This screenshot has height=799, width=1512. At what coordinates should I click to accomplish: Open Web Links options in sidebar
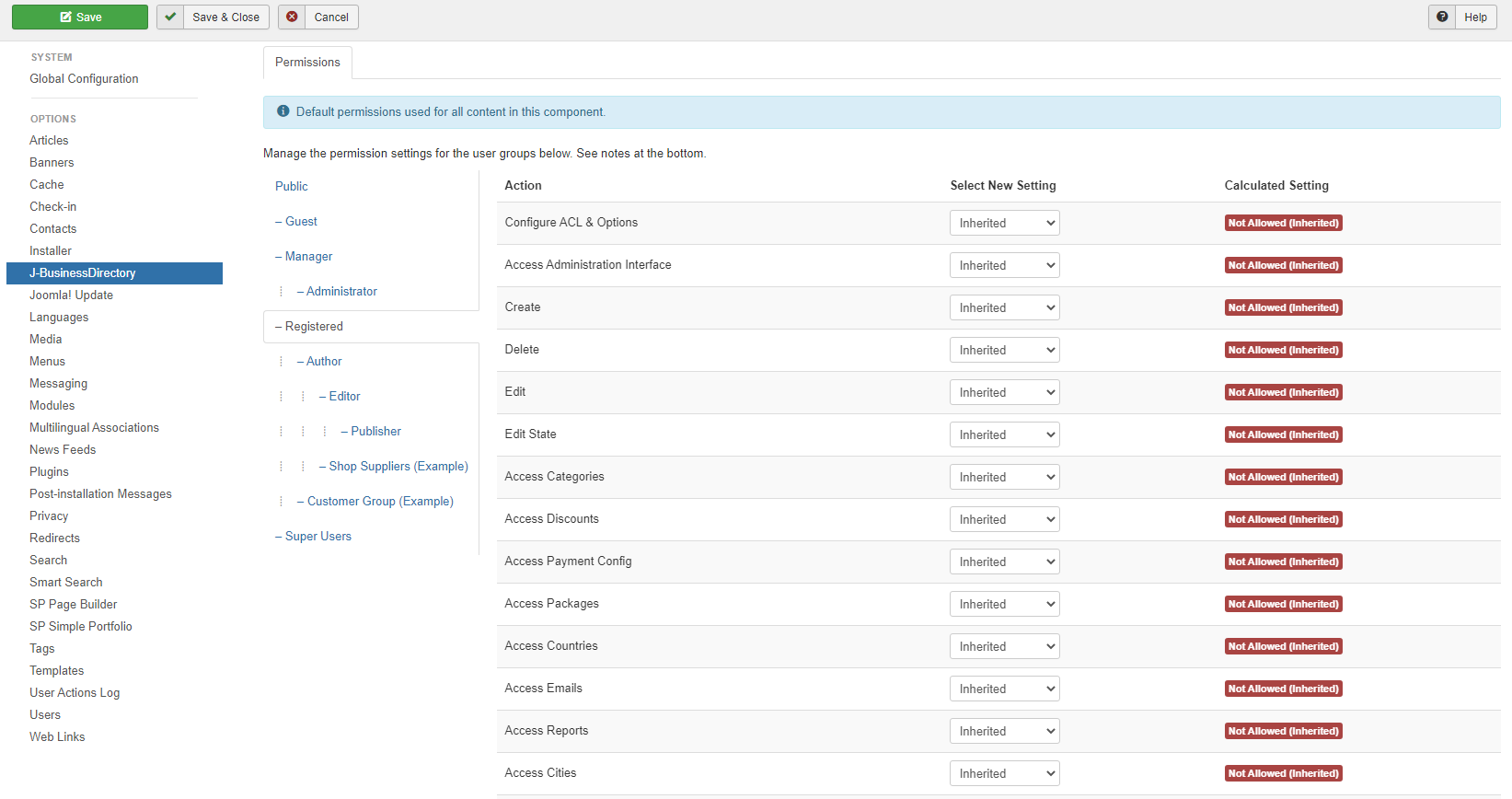tap(57, 737)
